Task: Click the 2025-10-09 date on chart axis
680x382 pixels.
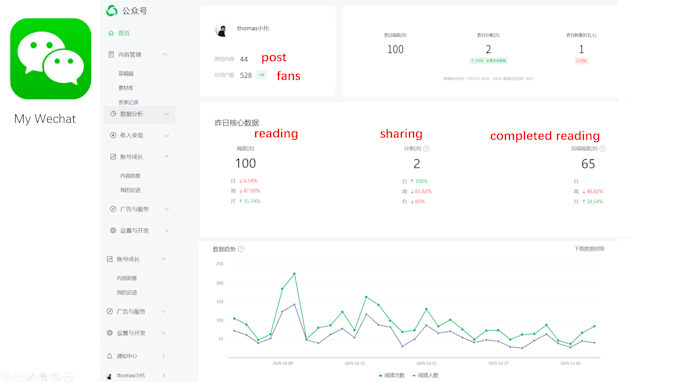Action: click(x=282, y=363)
